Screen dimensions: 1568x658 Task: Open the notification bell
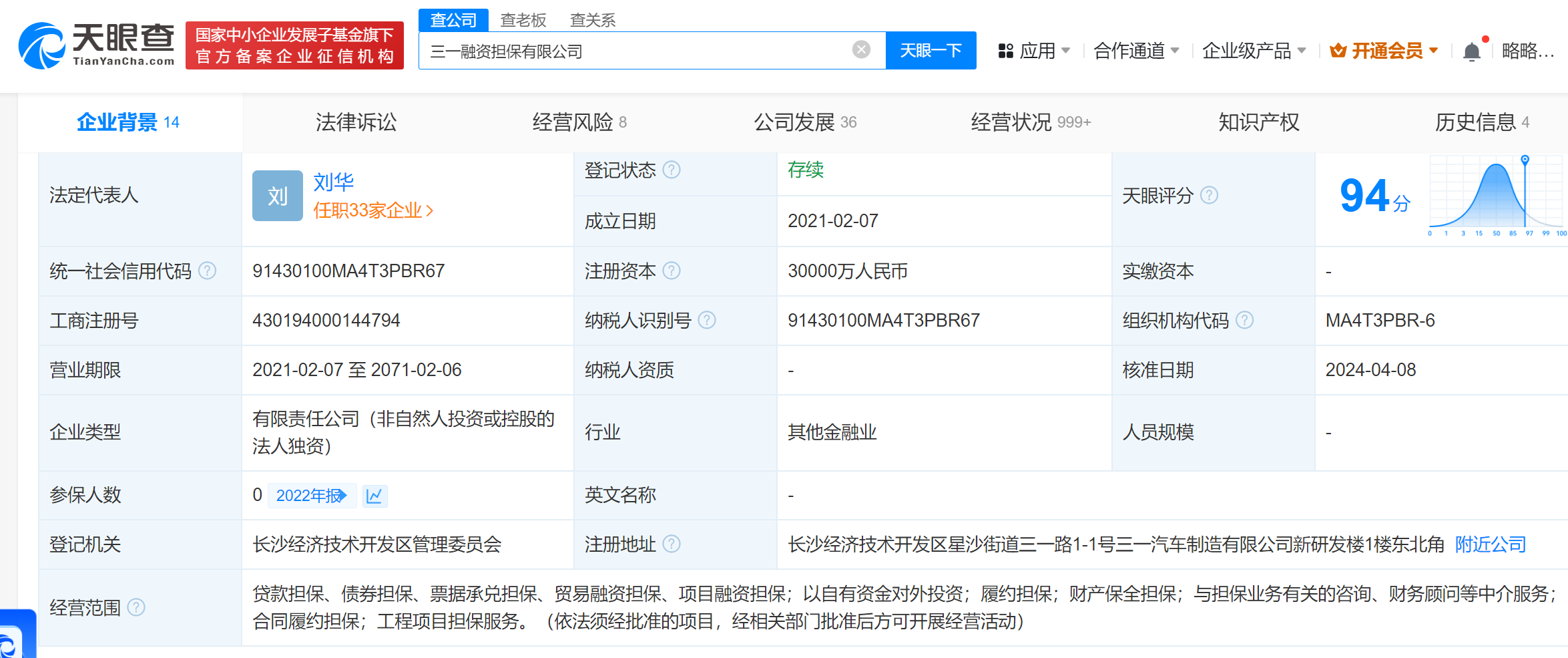coord(1471,51)
